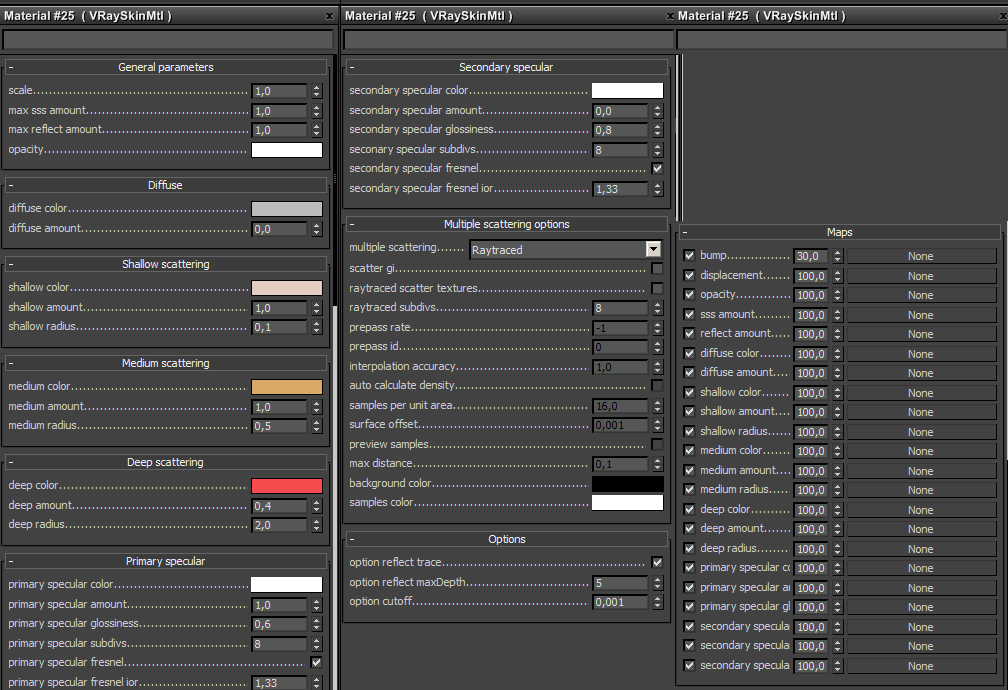This screenshot has width=1008, height=690.
Task: Collapse the Medium scattering rollout
Action: tap(166, 363)
